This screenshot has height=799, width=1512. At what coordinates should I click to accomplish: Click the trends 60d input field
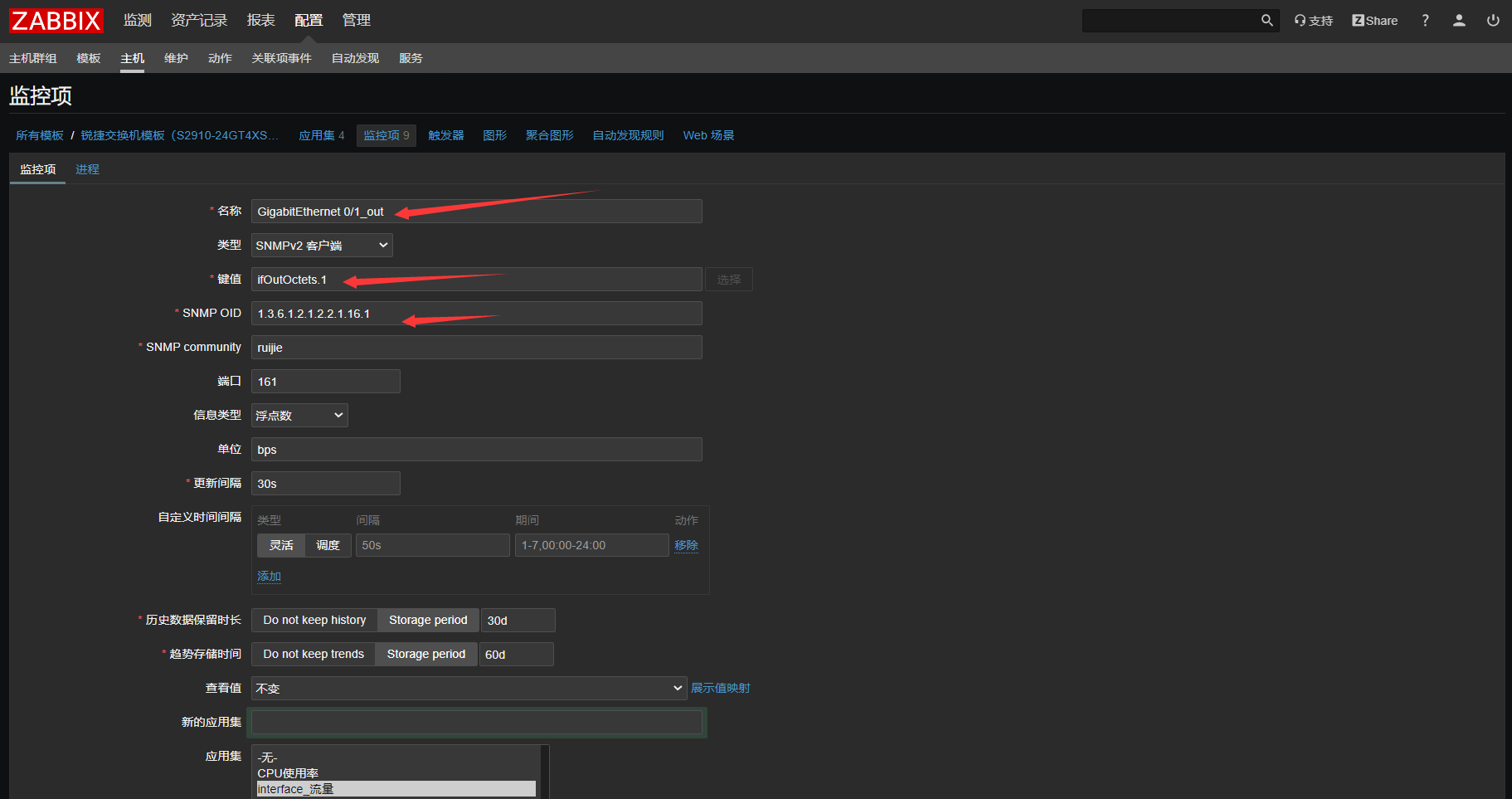517,655
